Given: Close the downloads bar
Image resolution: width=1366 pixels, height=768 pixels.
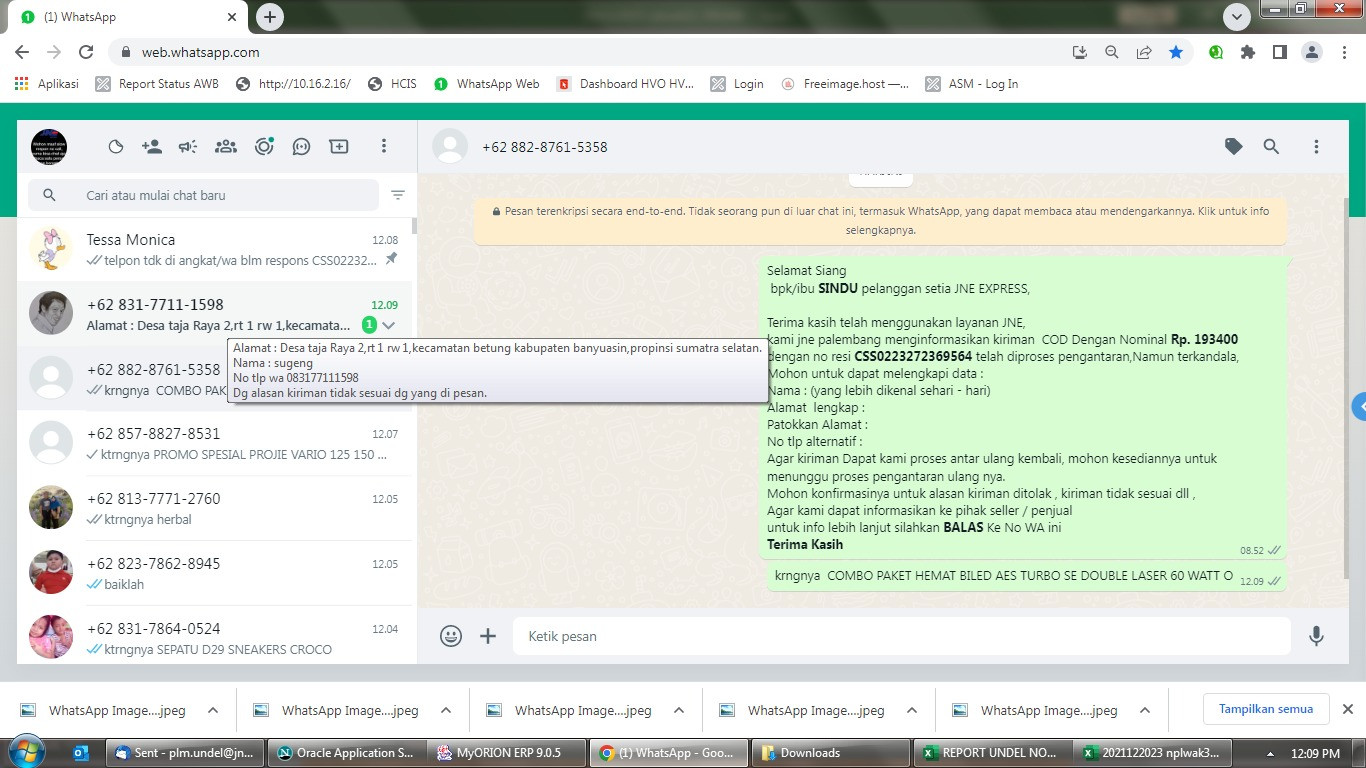Looking at the screenshot, I should tap(1347, 709).
